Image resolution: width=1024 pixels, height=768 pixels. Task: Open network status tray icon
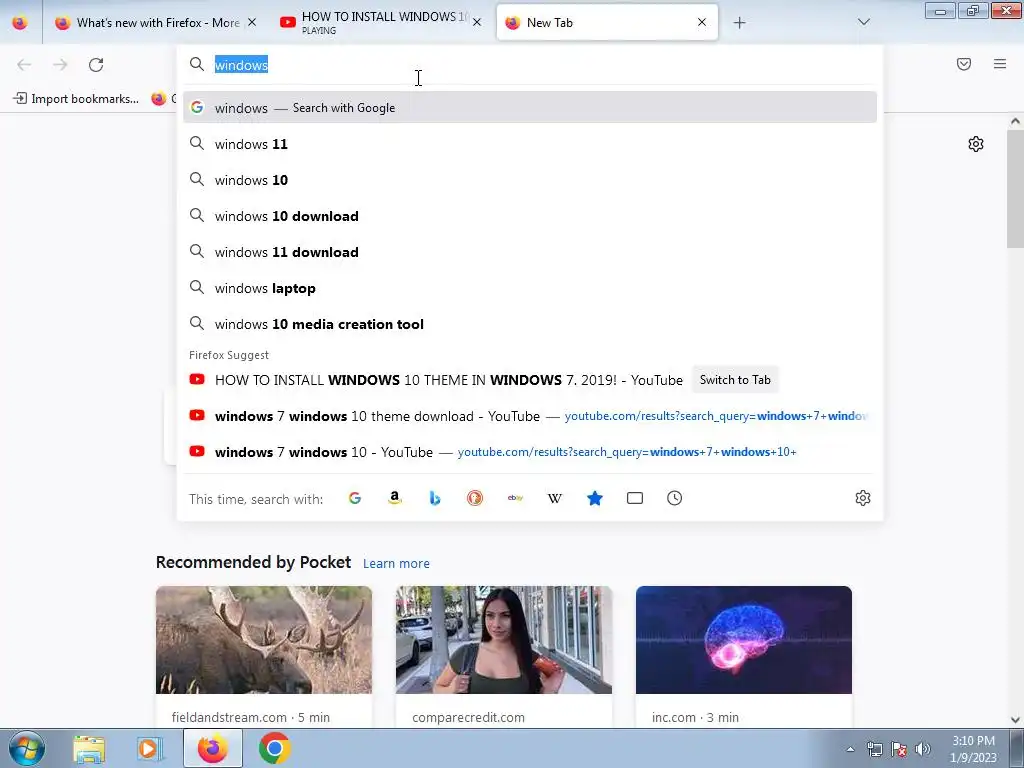click(x=874, y=749)
